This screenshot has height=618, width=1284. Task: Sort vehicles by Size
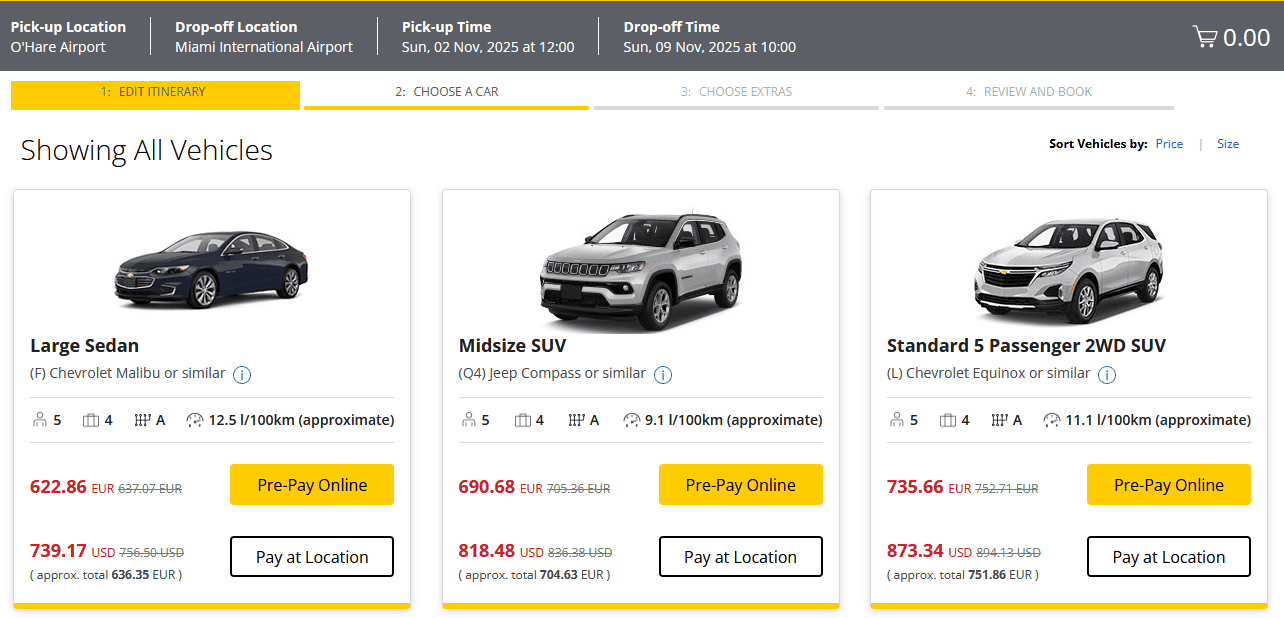click(x=1228, y=144)
